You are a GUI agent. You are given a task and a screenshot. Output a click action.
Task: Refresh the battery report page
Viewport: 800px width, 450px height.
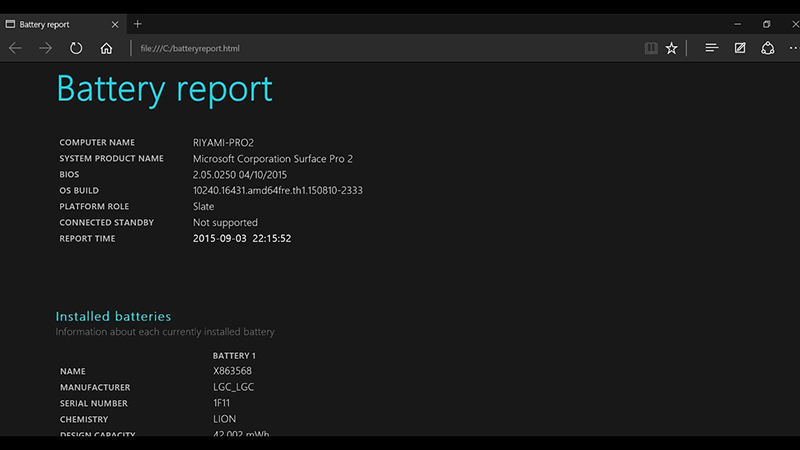[76, 48]
